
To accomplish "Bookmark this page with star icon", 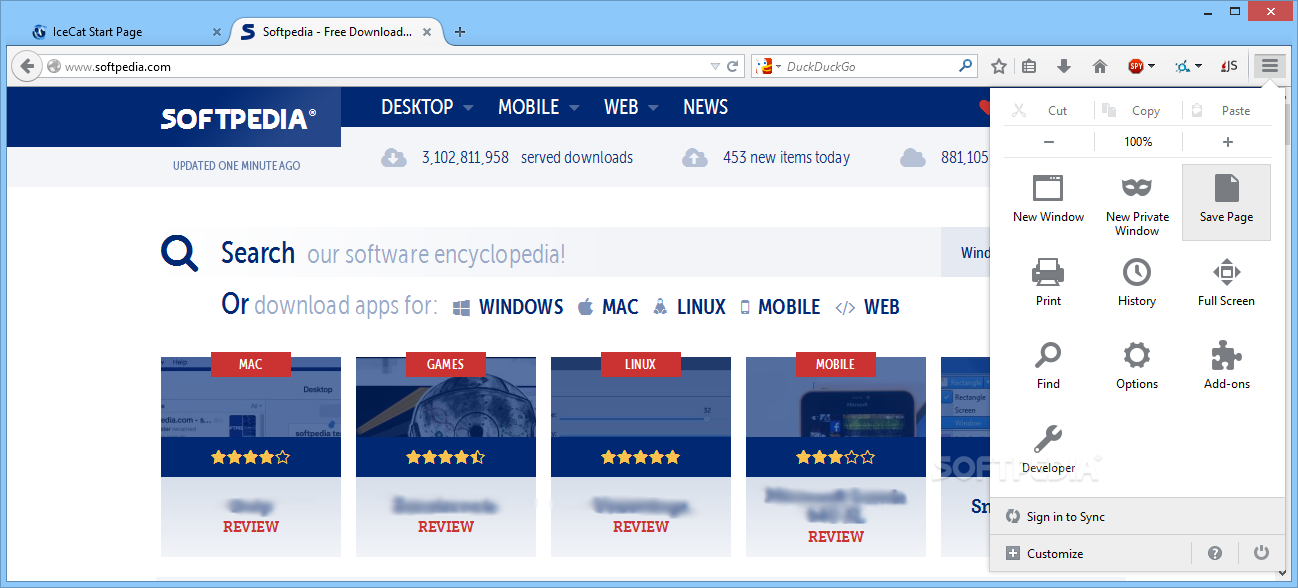I will click(998, 66).
